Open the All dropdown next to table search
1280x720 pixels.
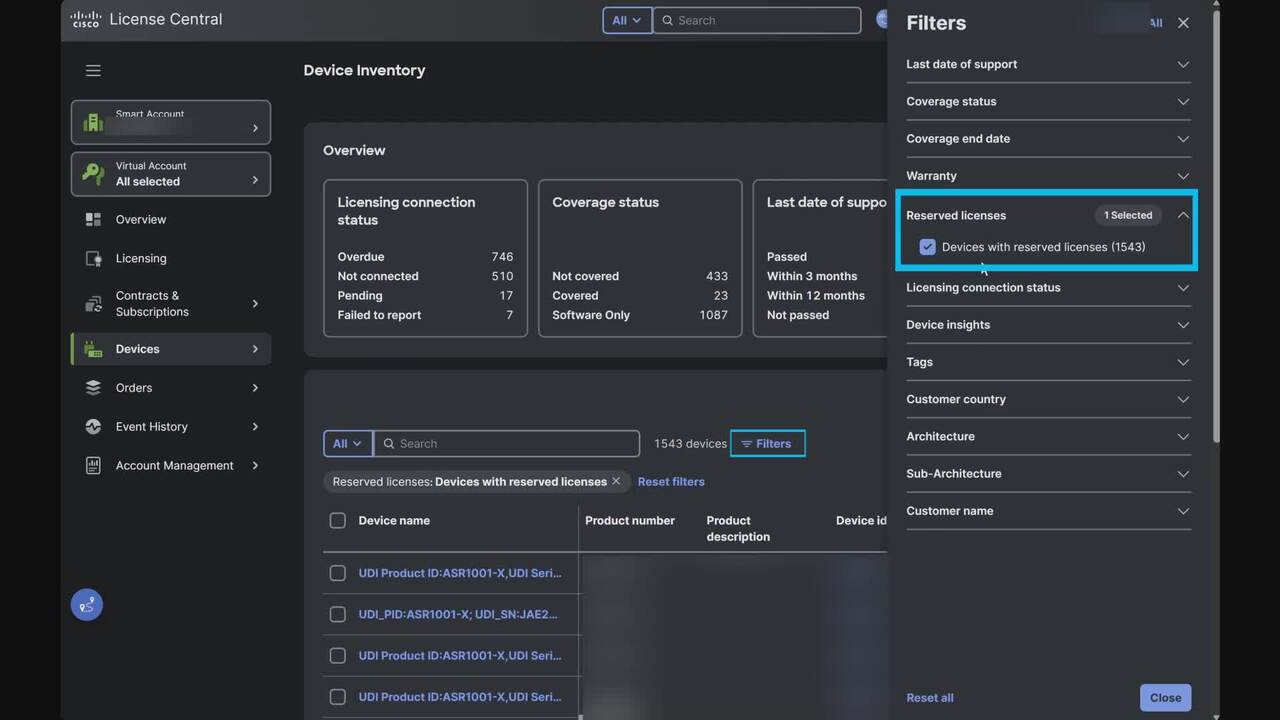pos(347,444)
